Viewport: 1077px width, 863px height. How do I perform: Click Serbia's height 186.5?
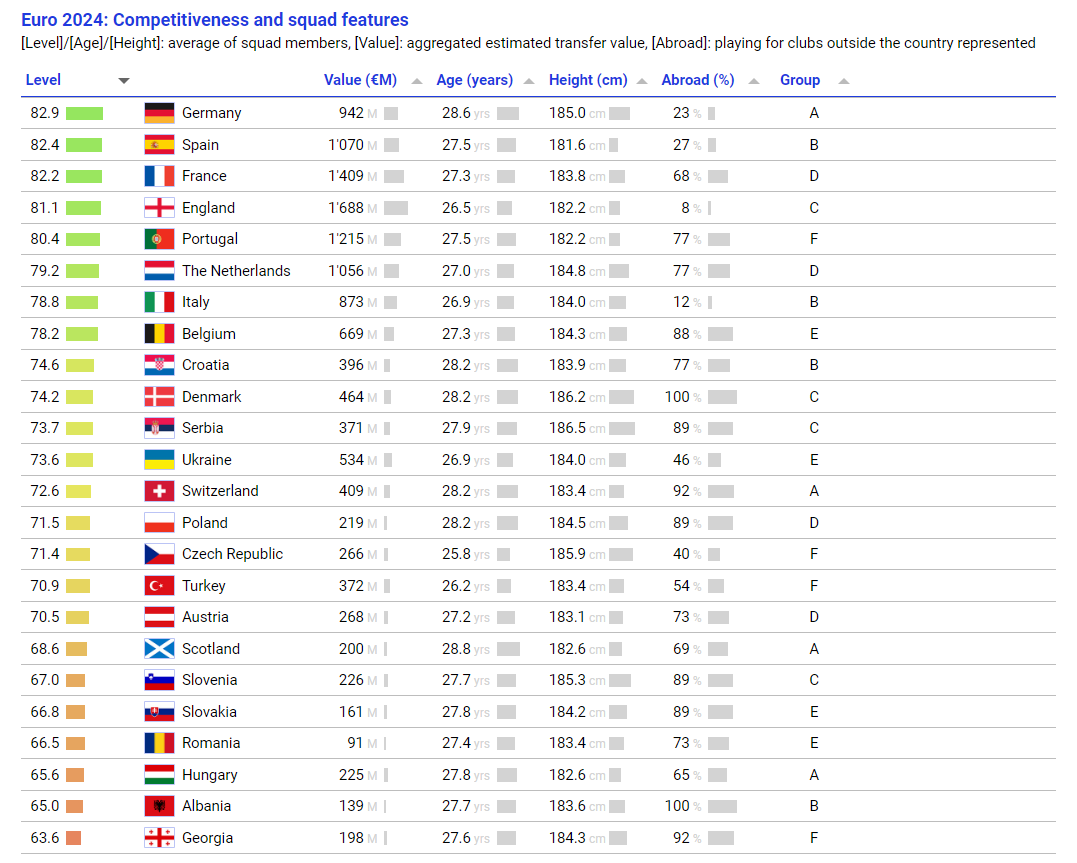click(567, 428)
